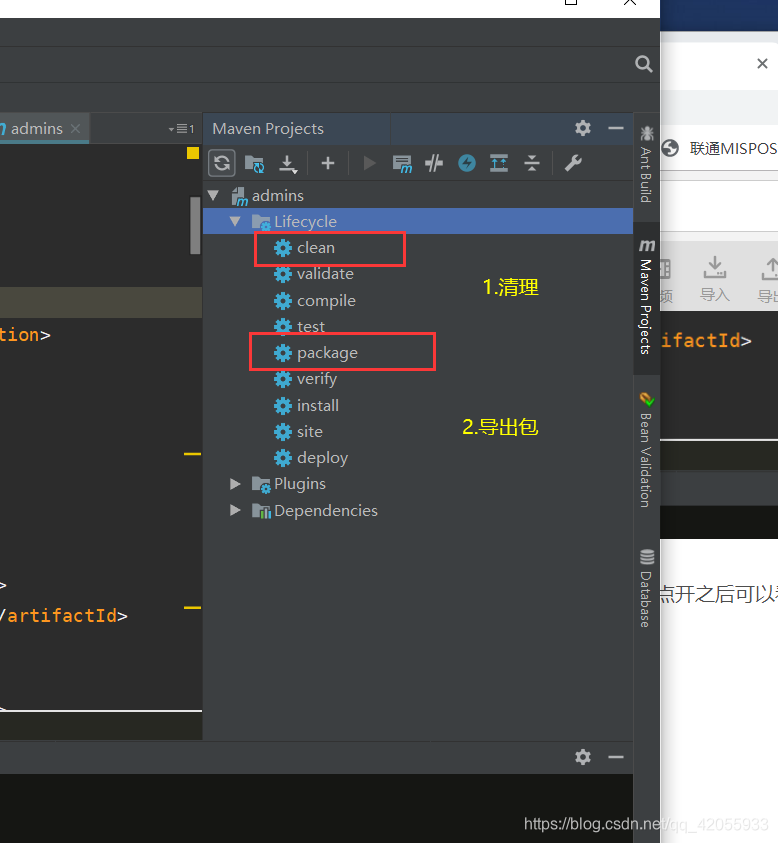Click 导入 import button in browser window
Viewport: 778px width, 843px height.
point(715,278)
